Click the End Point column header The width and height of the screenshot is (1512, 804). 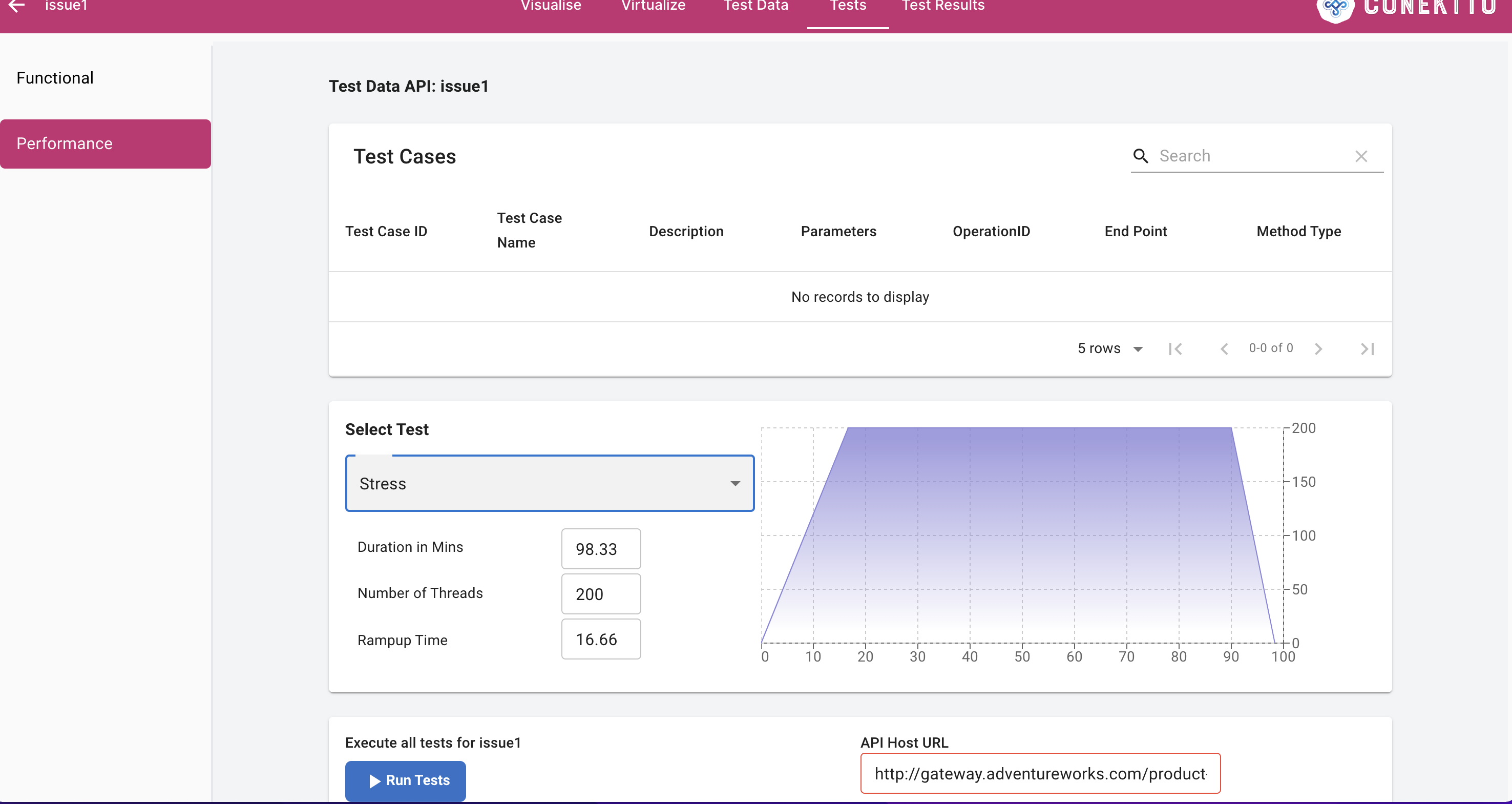(x=1135, y=232)
